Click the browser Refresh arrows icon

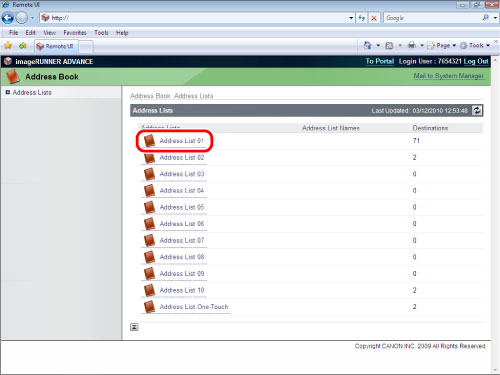pos(362,18)
